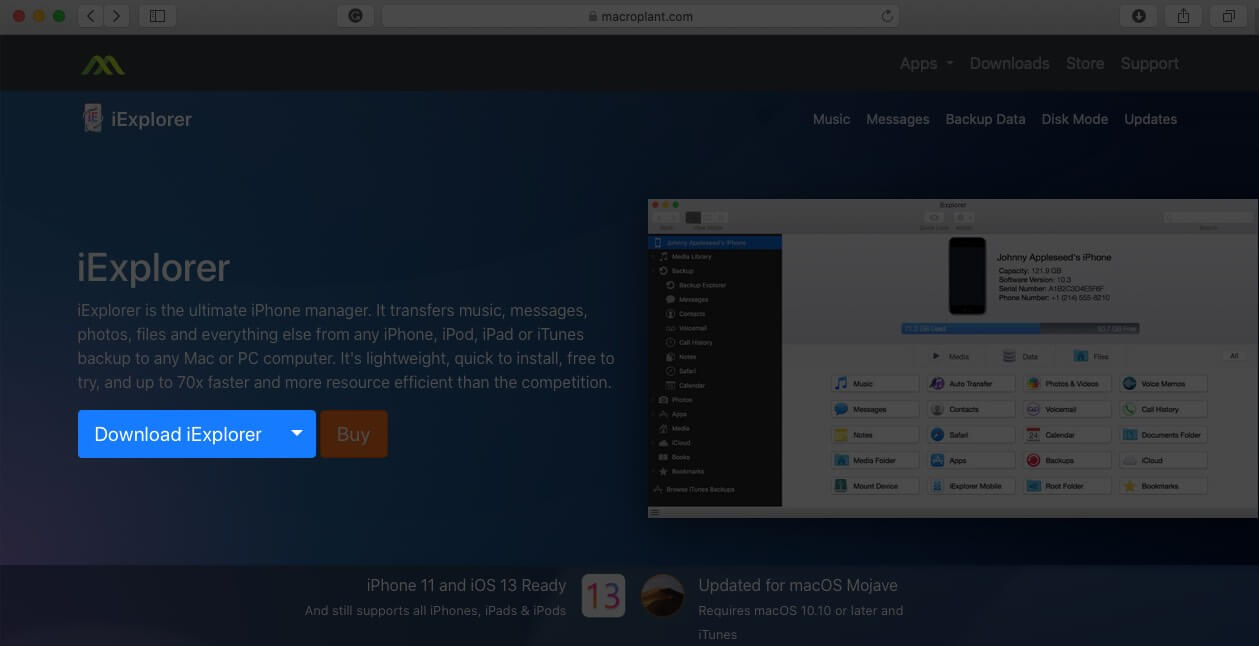Show the Safari sidebar
Image resolution: width=1259 pixels, height=646 pixels.
pyautogui.click(x=157, y=16)
